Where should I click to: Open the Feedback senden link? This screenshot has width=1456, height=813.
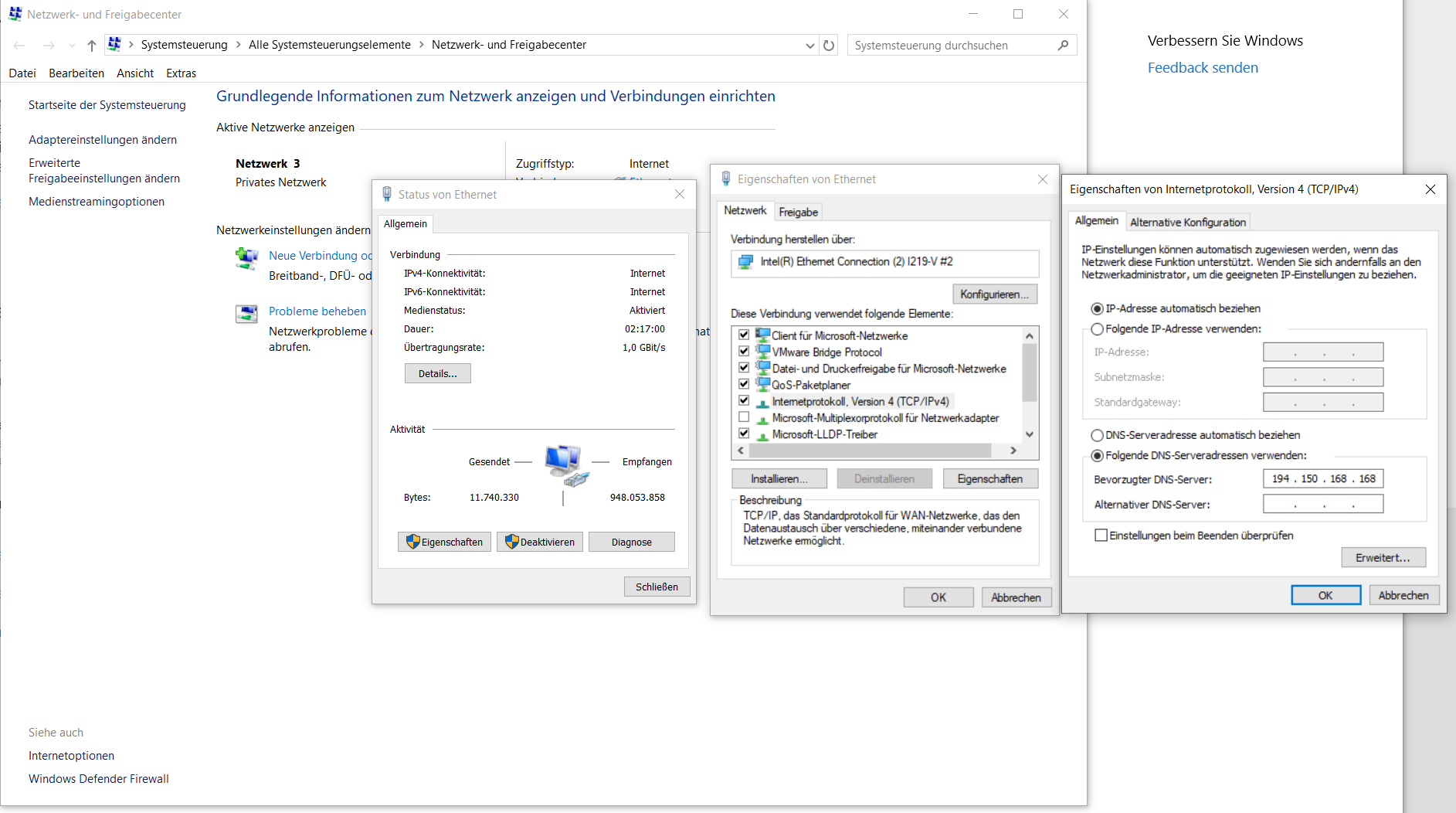[1203, 68]
